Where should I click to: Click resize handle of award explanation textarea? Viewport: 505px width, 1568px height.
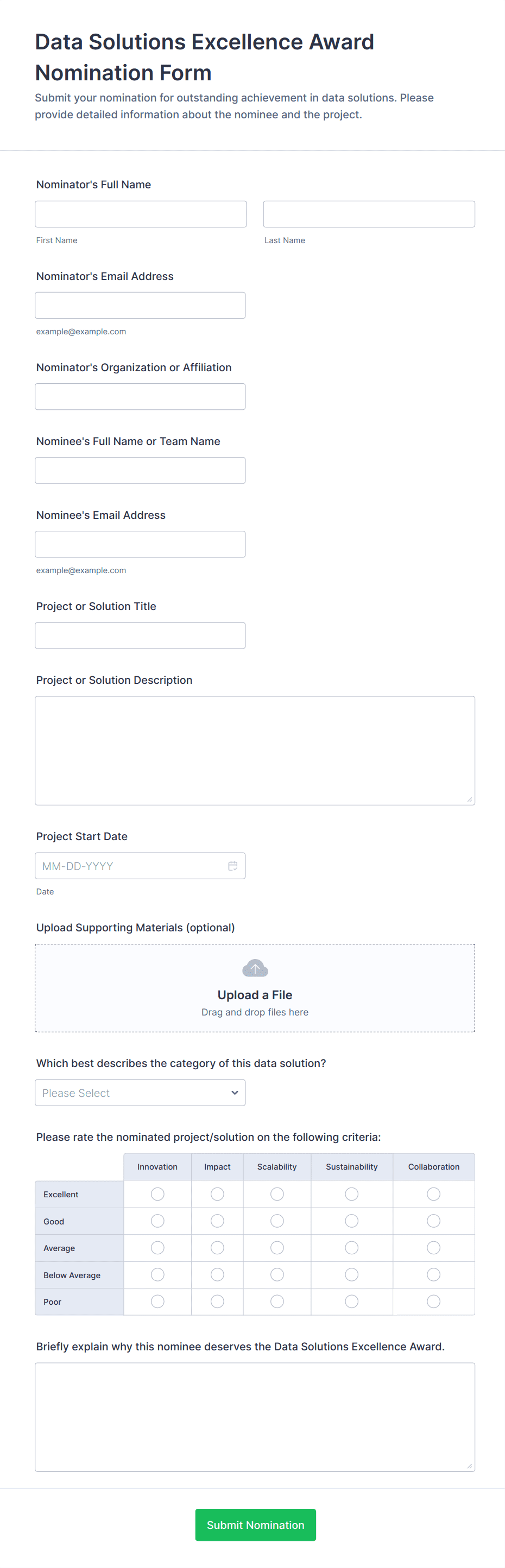469,1466
